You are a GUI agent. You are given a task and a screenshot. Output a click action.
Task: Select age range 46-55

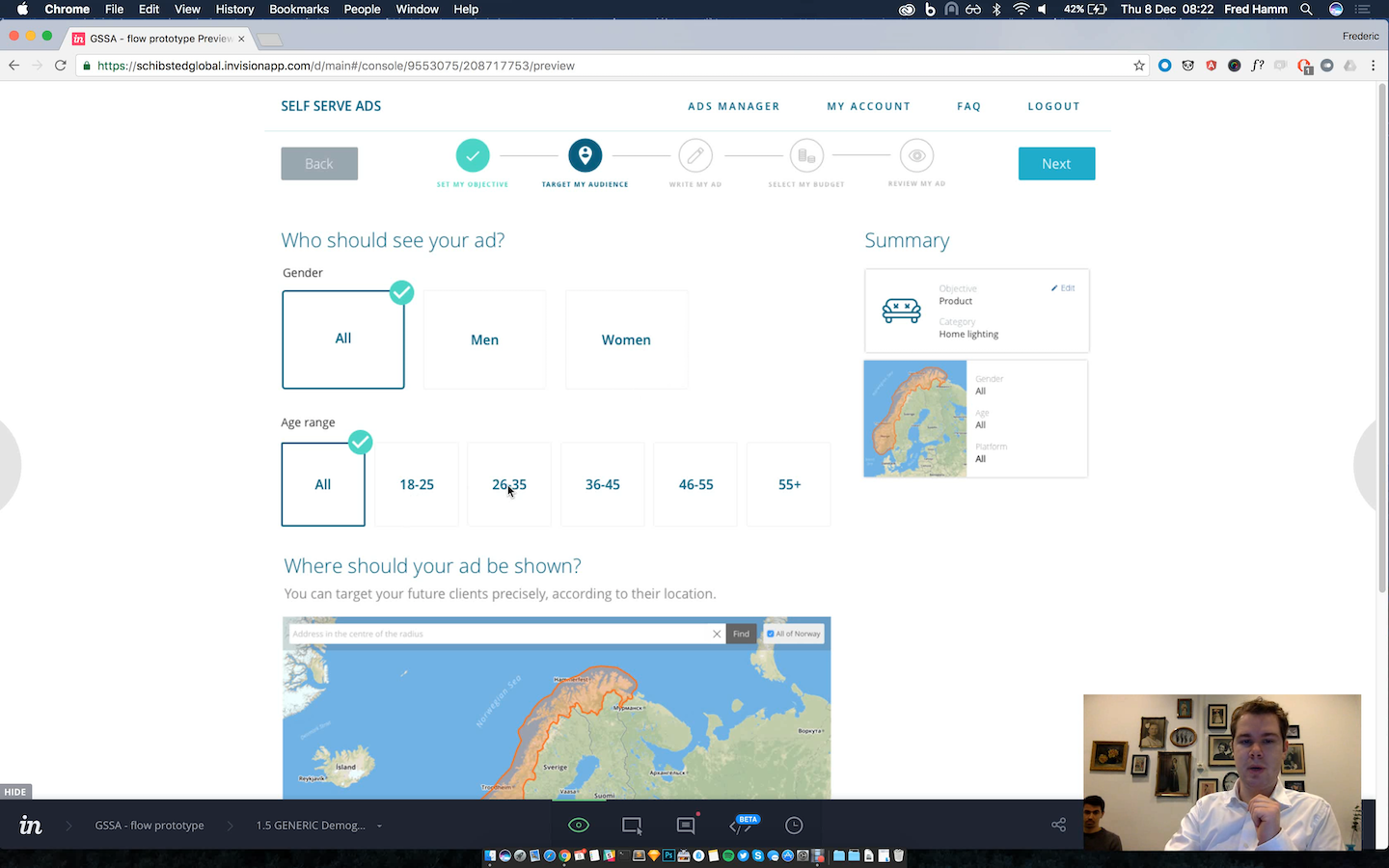pos(695,484)
